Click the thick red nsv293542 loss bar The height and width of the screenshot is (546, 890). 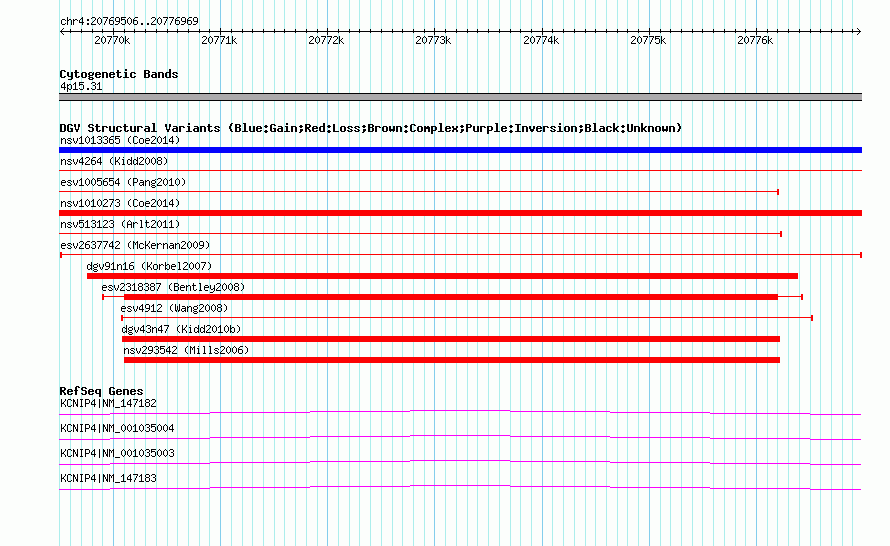tap(452, 360)
